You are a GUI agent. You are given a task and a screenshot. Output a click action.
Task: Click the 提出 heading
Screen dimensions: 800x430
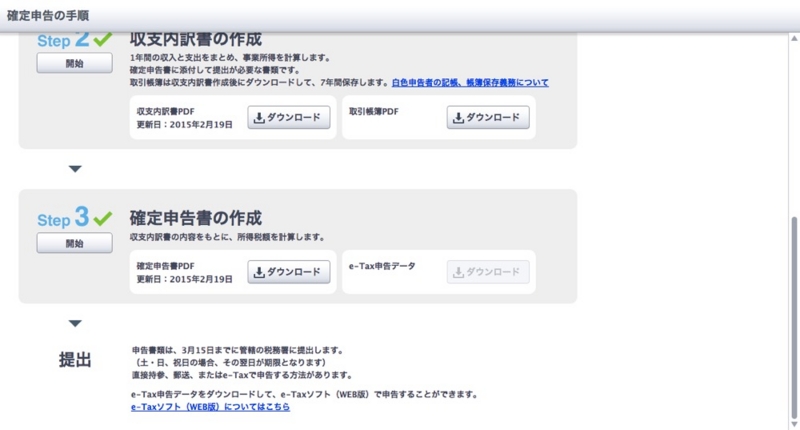click(74, 360)
